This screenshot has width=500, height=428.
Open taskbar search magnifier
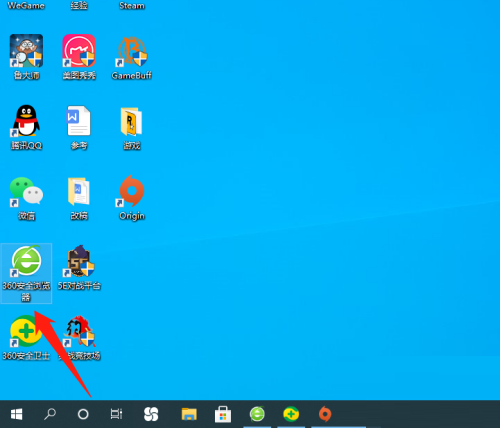click(50, 414)
